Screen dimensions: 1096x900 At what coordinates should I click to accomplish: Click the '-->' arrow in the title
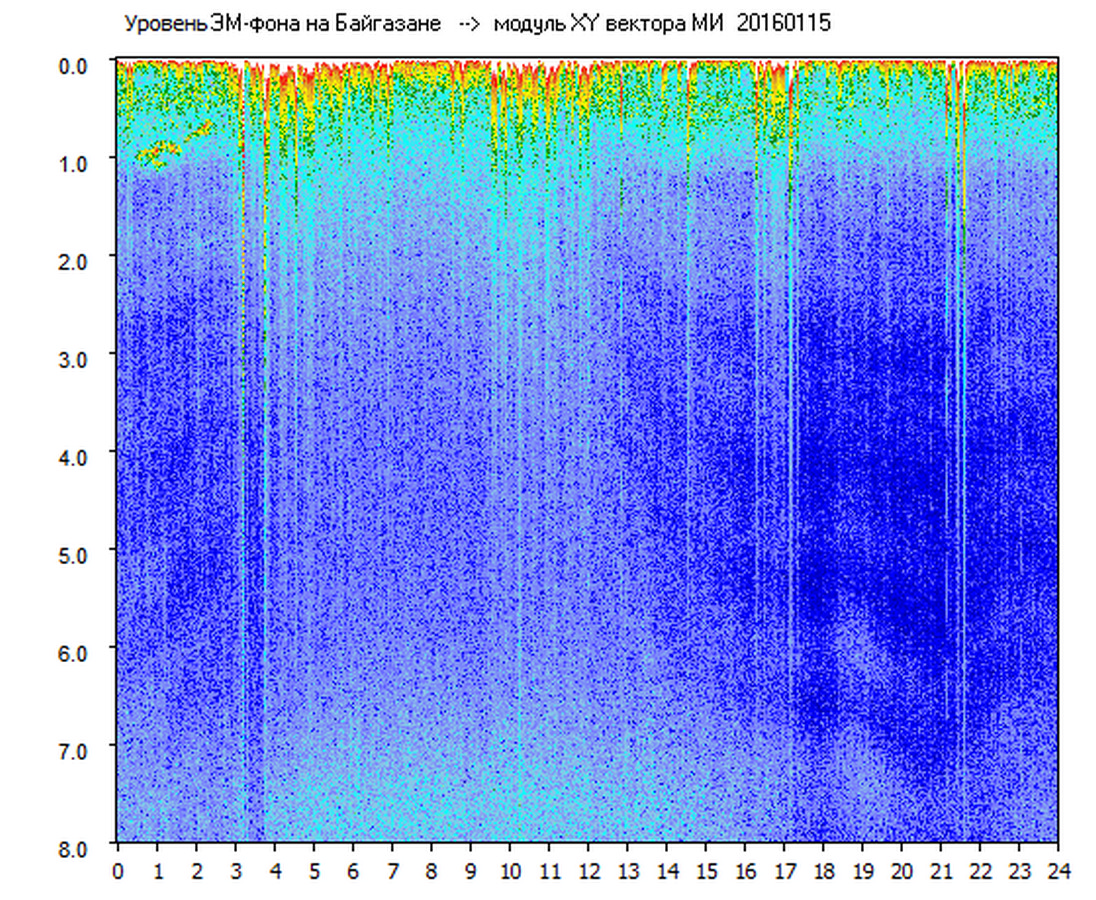click(x=469, y=24)
